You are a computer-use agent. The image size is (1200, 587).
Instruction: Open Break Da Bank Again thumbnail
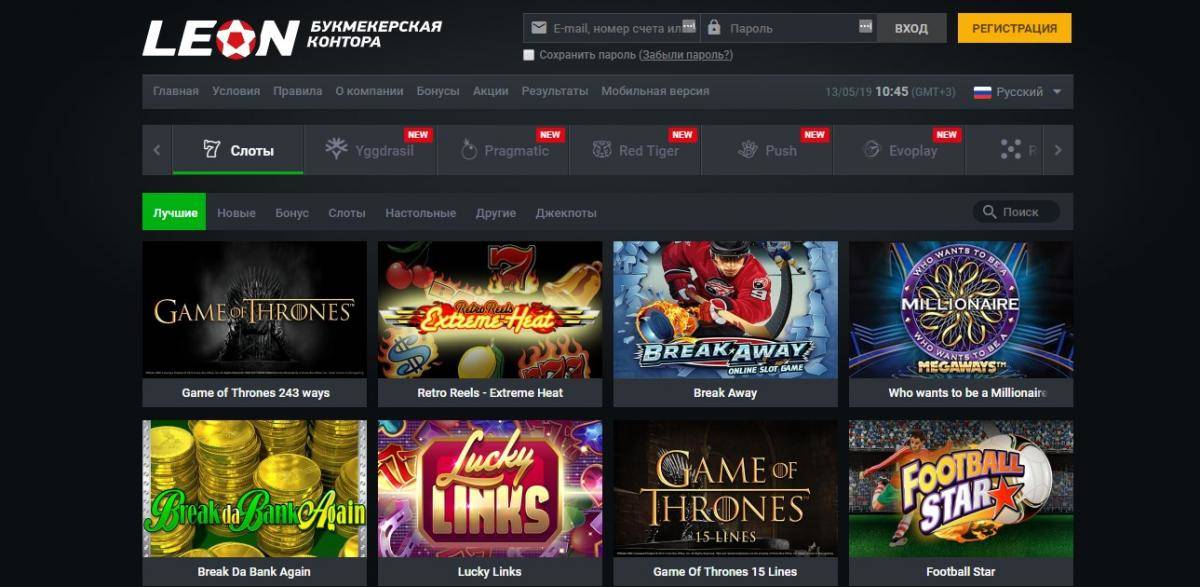pyautogui.click(x=254, y=489)
